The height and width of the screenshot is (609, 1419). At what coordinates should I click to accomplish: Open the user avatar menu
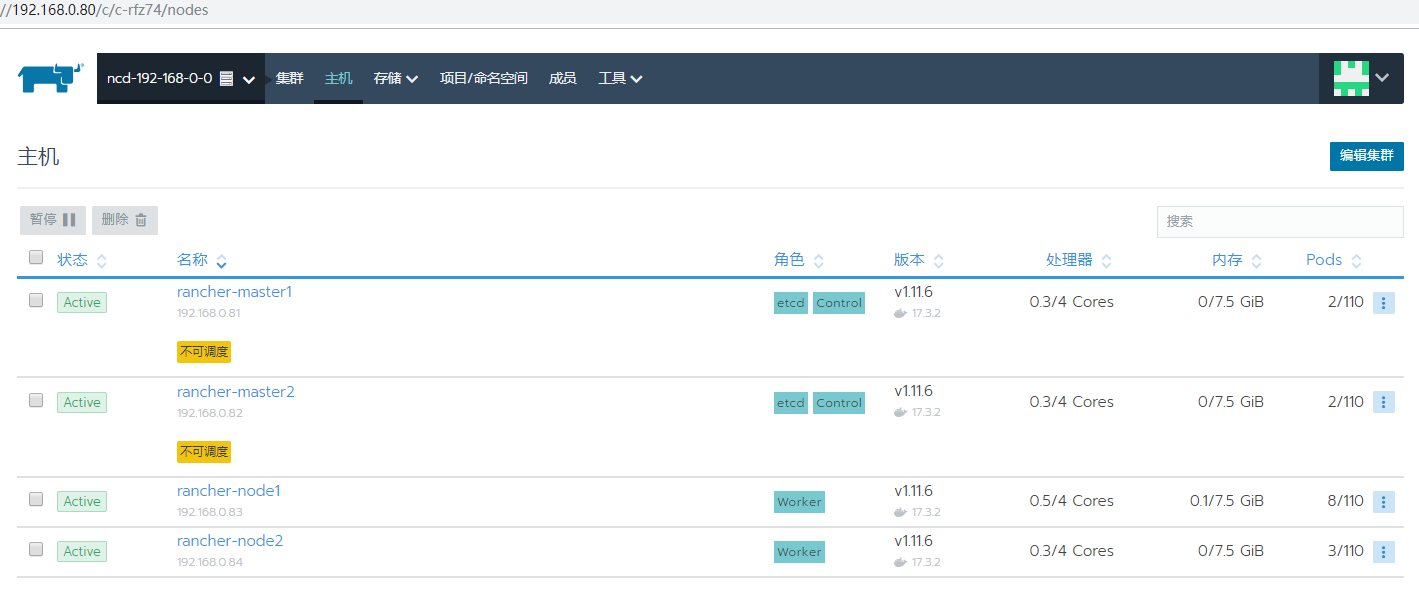[1361, 78]
